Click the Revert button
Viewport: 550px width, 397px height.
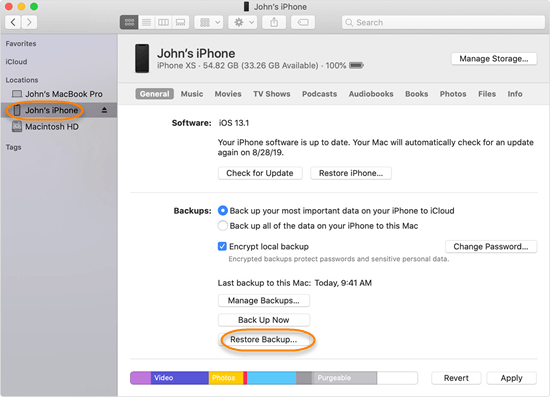coord(456,378)
